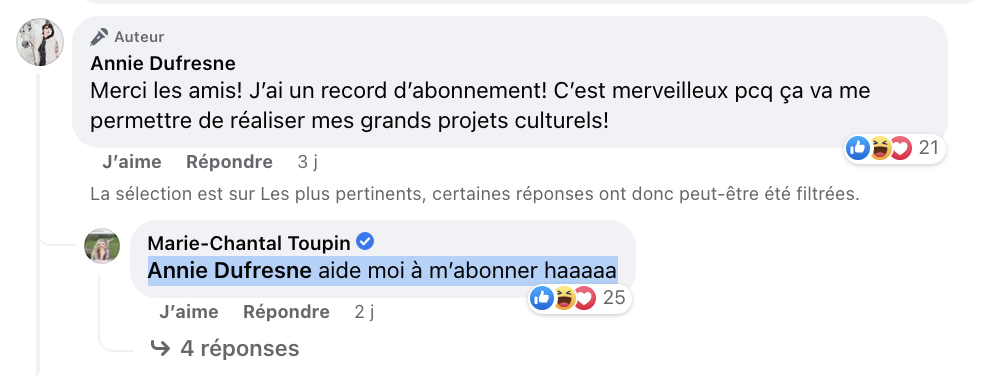Open the 3 j timestamp link
The height and width of the screenshot is (376, 1008).
308,162
